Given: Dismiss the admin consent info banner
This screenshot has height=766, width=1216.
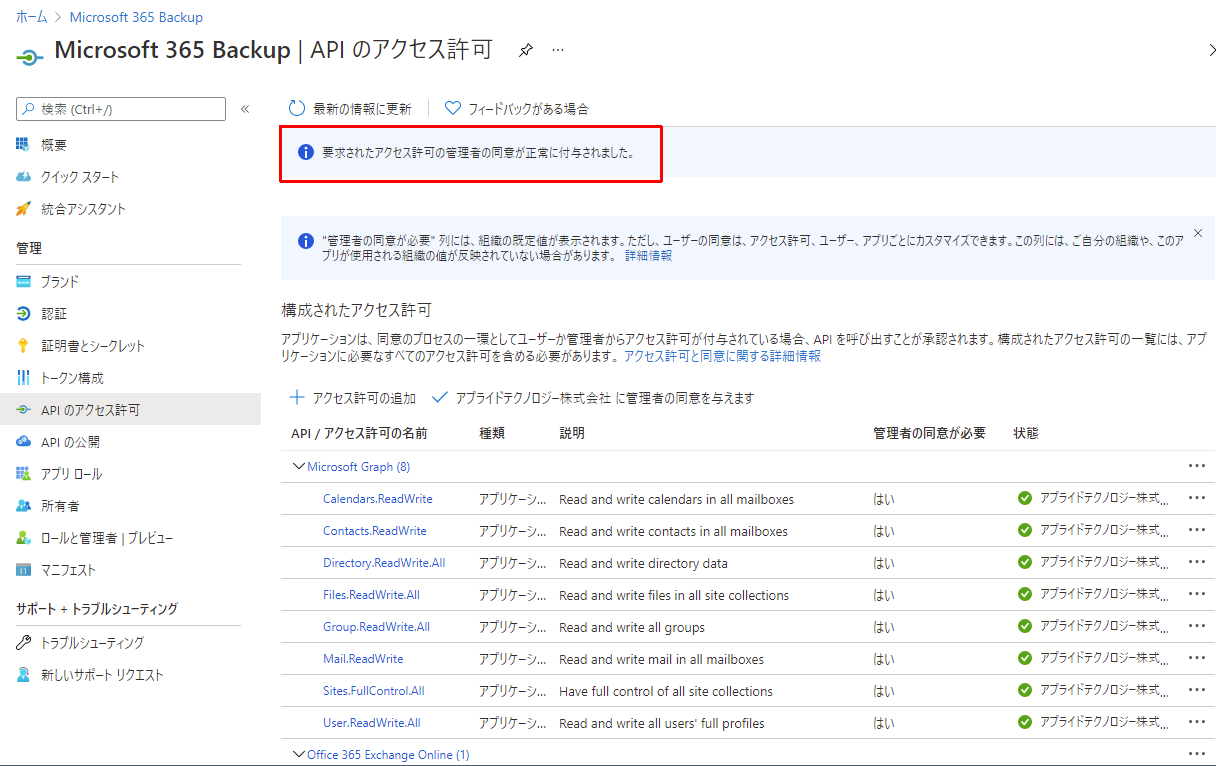Looking at the screenshot, I should pyautogui.click(x=1198, y=233).
